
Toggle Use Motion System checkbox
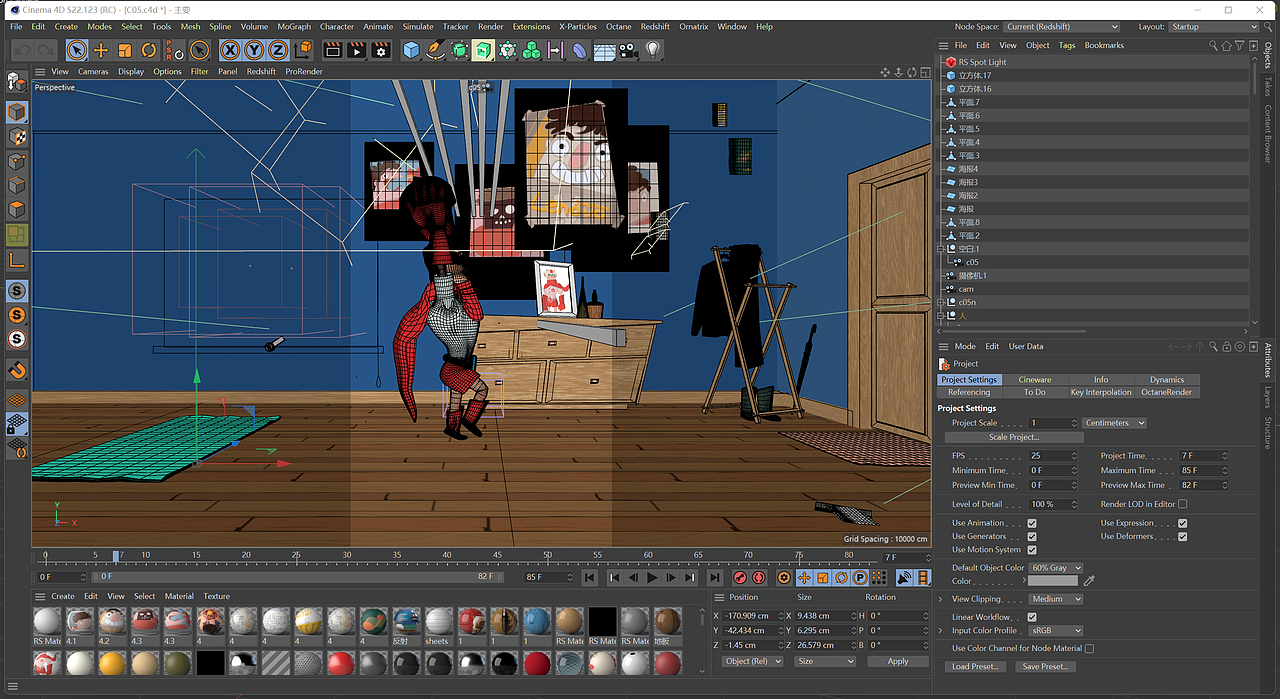[1032, 549]
